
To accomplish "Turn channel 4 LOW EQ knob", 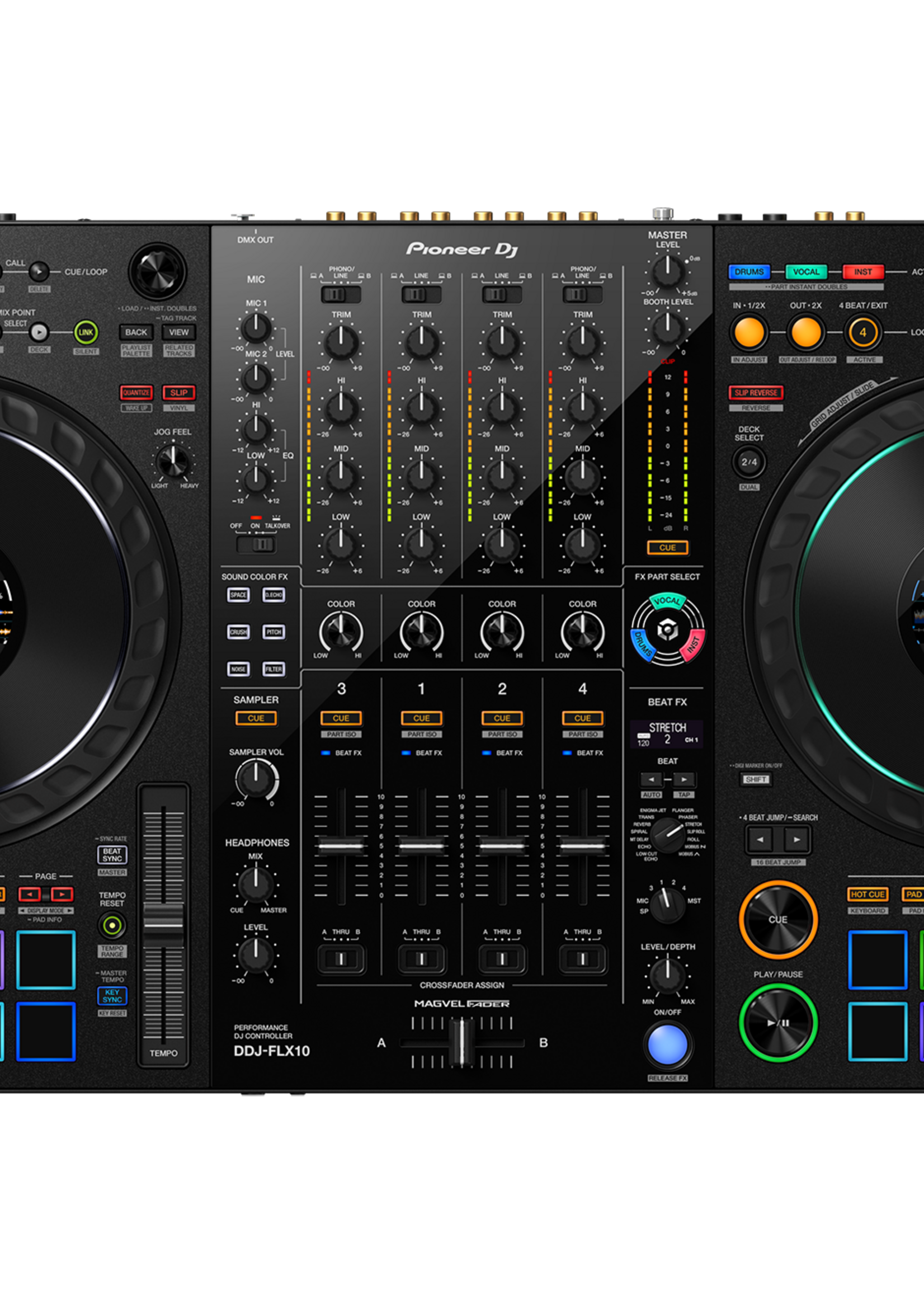I will point(583,544).
